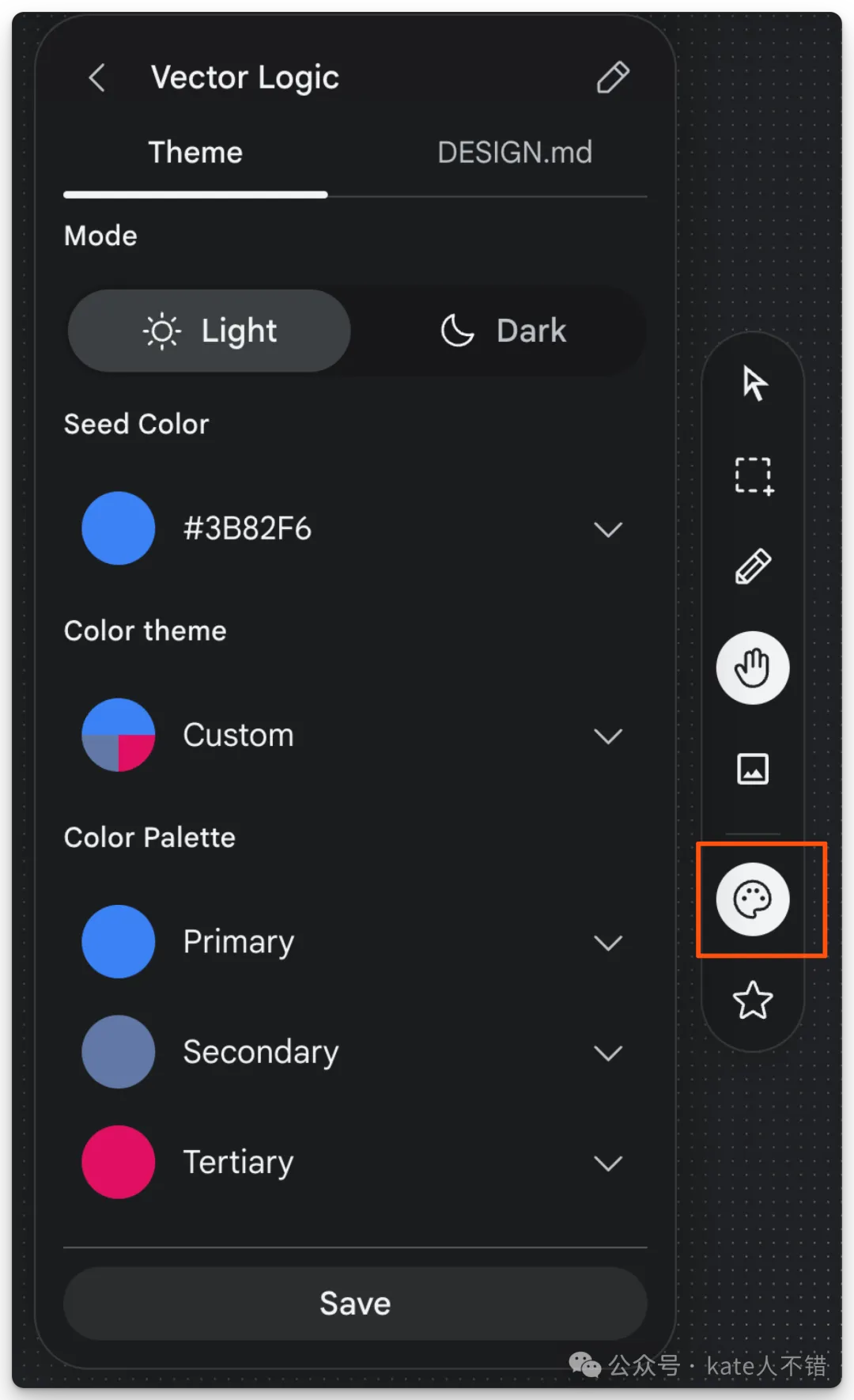The height and width of the screenshot is (1400, 854).
Task: Save the theme settings
Action: click(x=355, y=1304)
